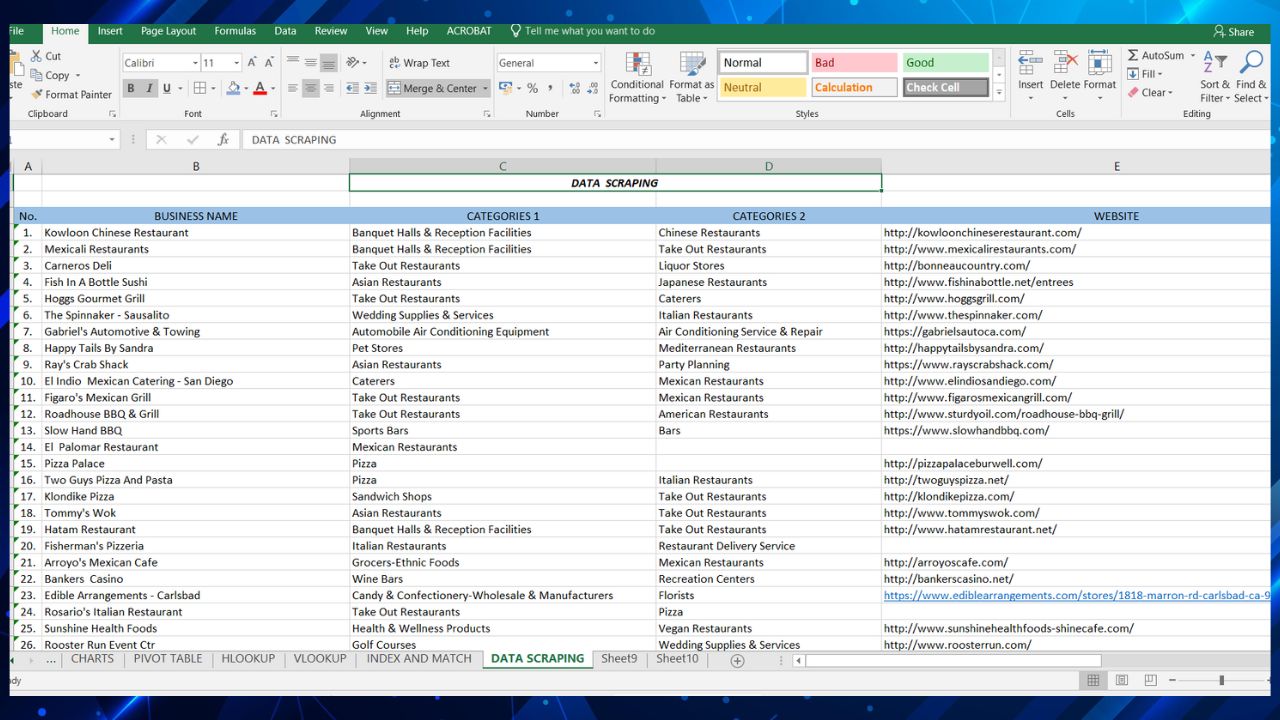
Task: Open the Edible Arrangements website hyperlink
Action: point(1075,596)
